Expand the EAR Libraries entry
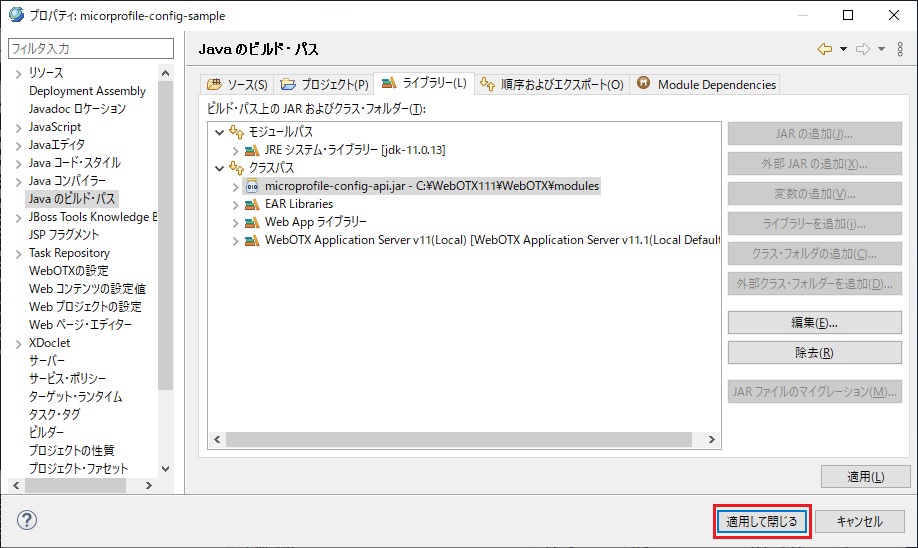 click(x=235, y=204)
